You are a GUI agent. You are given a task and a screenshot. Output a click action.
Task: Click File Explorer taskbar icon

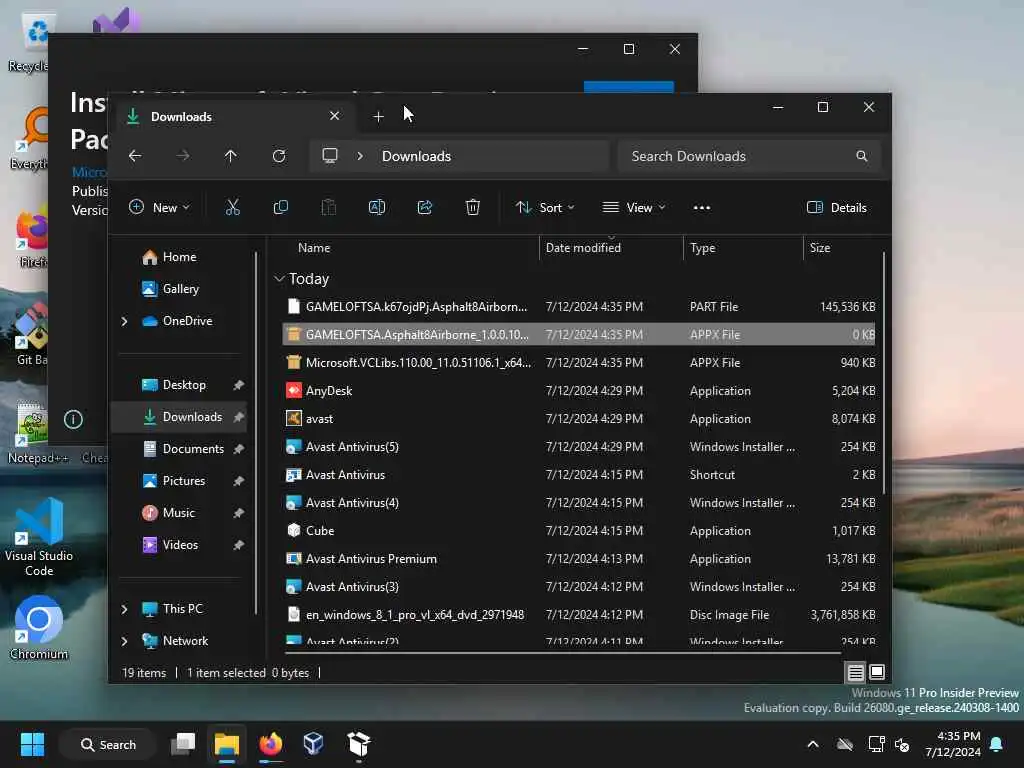pyautogui.click(x=227, y=744)
